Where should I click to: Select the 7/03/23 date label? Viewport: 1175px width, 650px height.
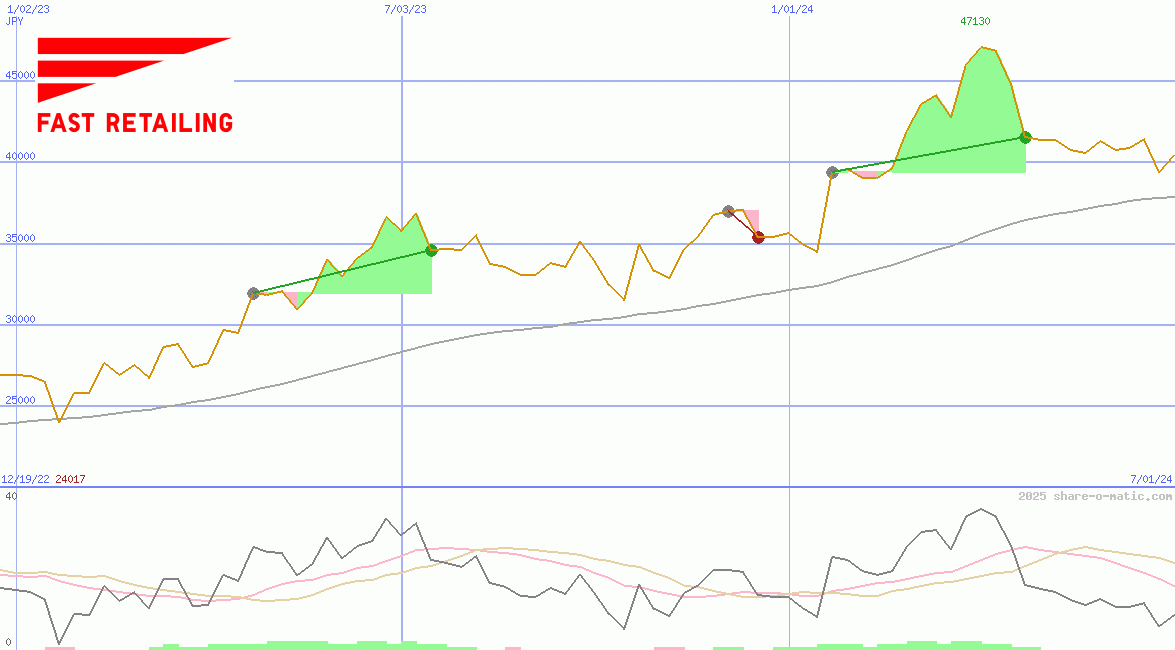tap(405, 9)
